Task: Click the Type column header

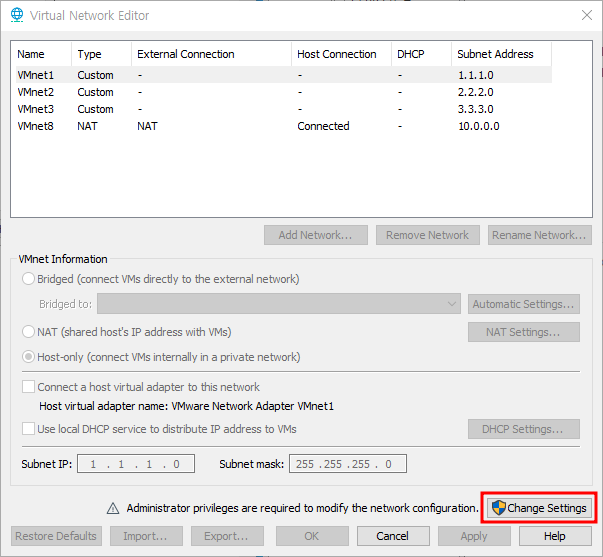Action: [102, 54]
